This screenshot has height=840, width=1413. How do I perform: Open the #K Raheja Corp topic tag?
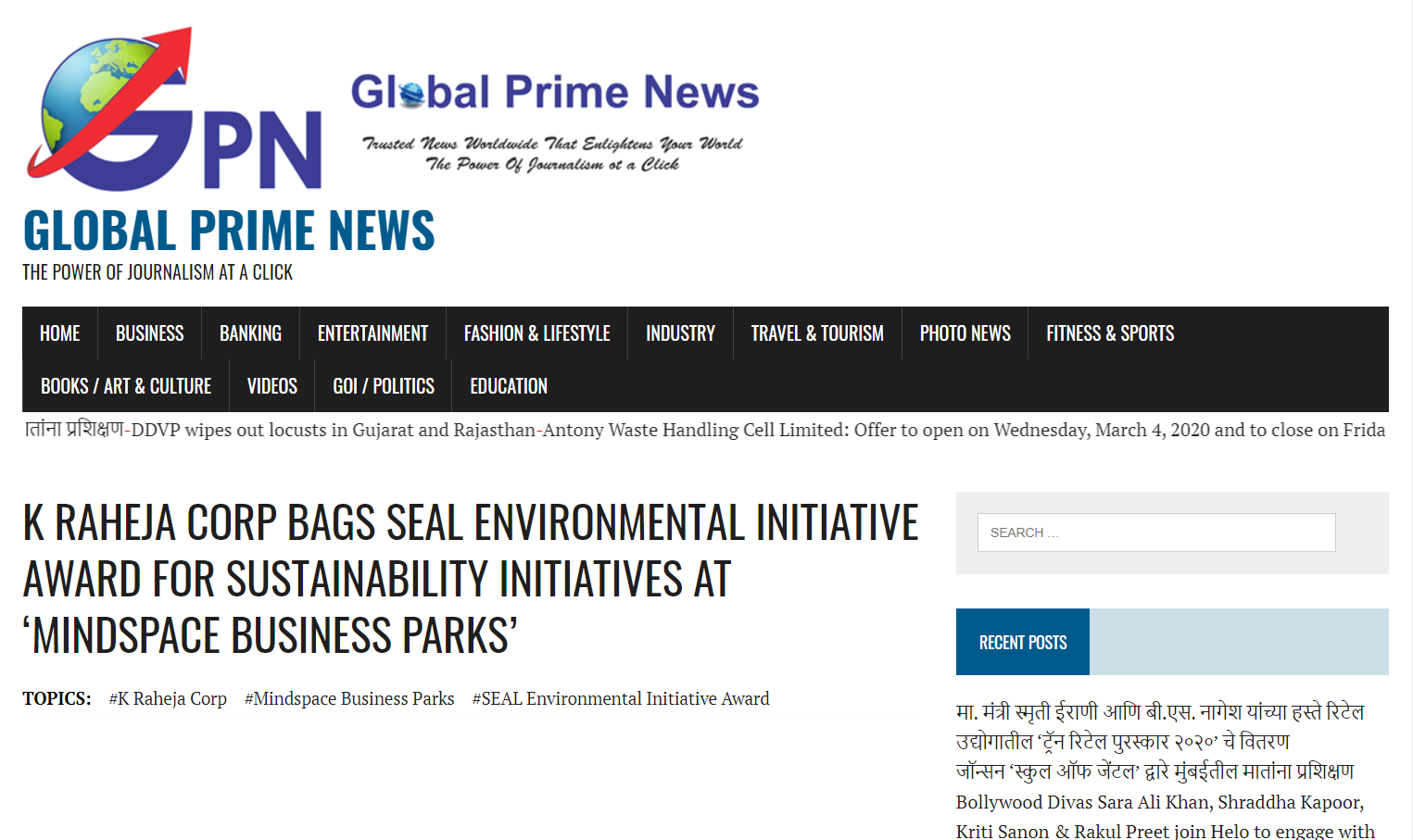168,698
